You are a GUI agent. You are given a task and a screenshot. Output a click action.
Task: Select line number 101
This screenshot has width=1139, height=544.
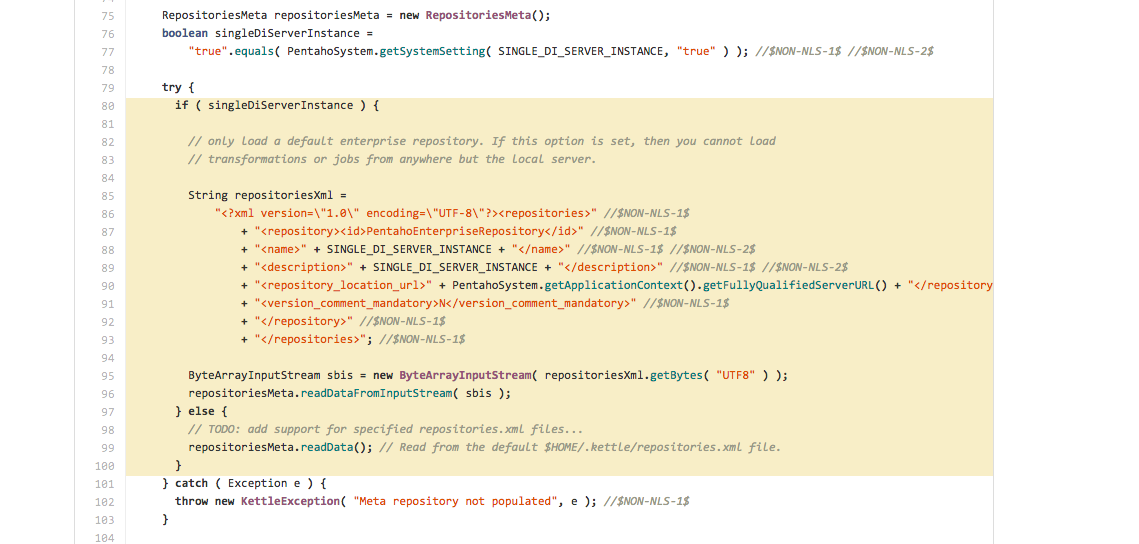click(x=105, y=484)
